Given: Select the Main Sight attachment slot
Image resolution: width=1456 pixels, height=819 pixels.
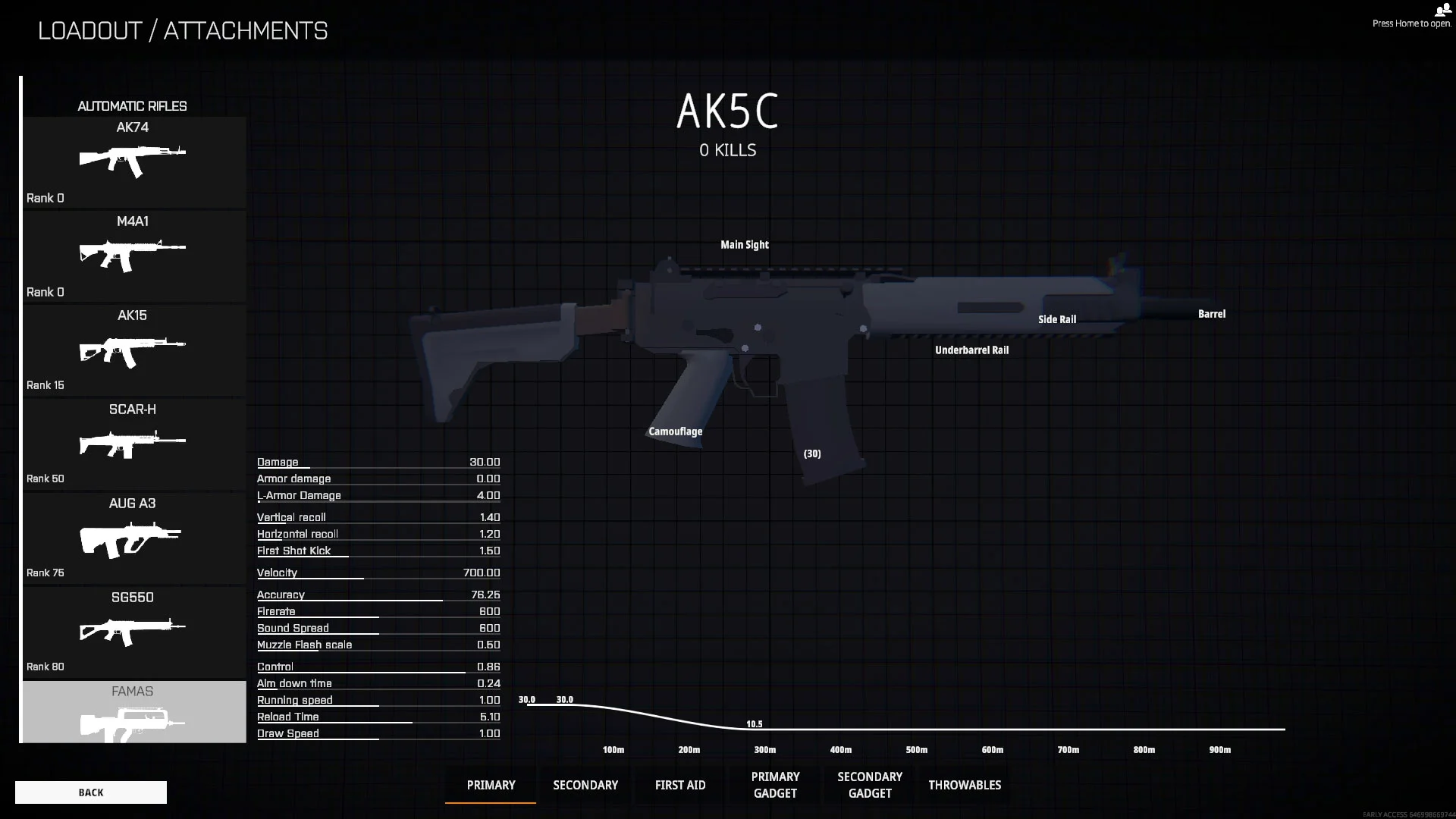Looking at the screenshot, I should click(744, 243).
